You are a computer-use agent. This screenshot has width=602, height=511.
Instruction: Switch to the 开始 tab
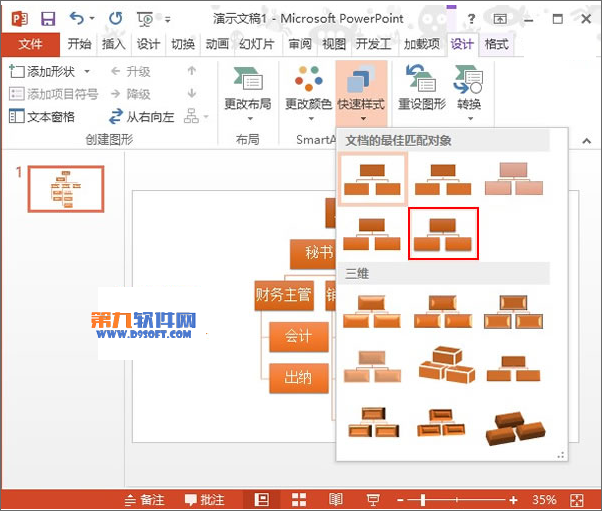(x=79, y=44)
